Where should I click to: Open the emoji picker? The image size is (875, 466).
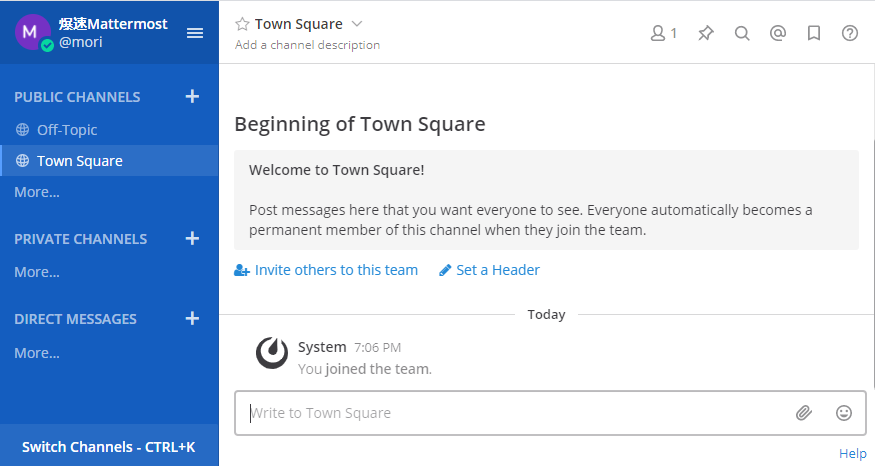(x=844, y=413)
